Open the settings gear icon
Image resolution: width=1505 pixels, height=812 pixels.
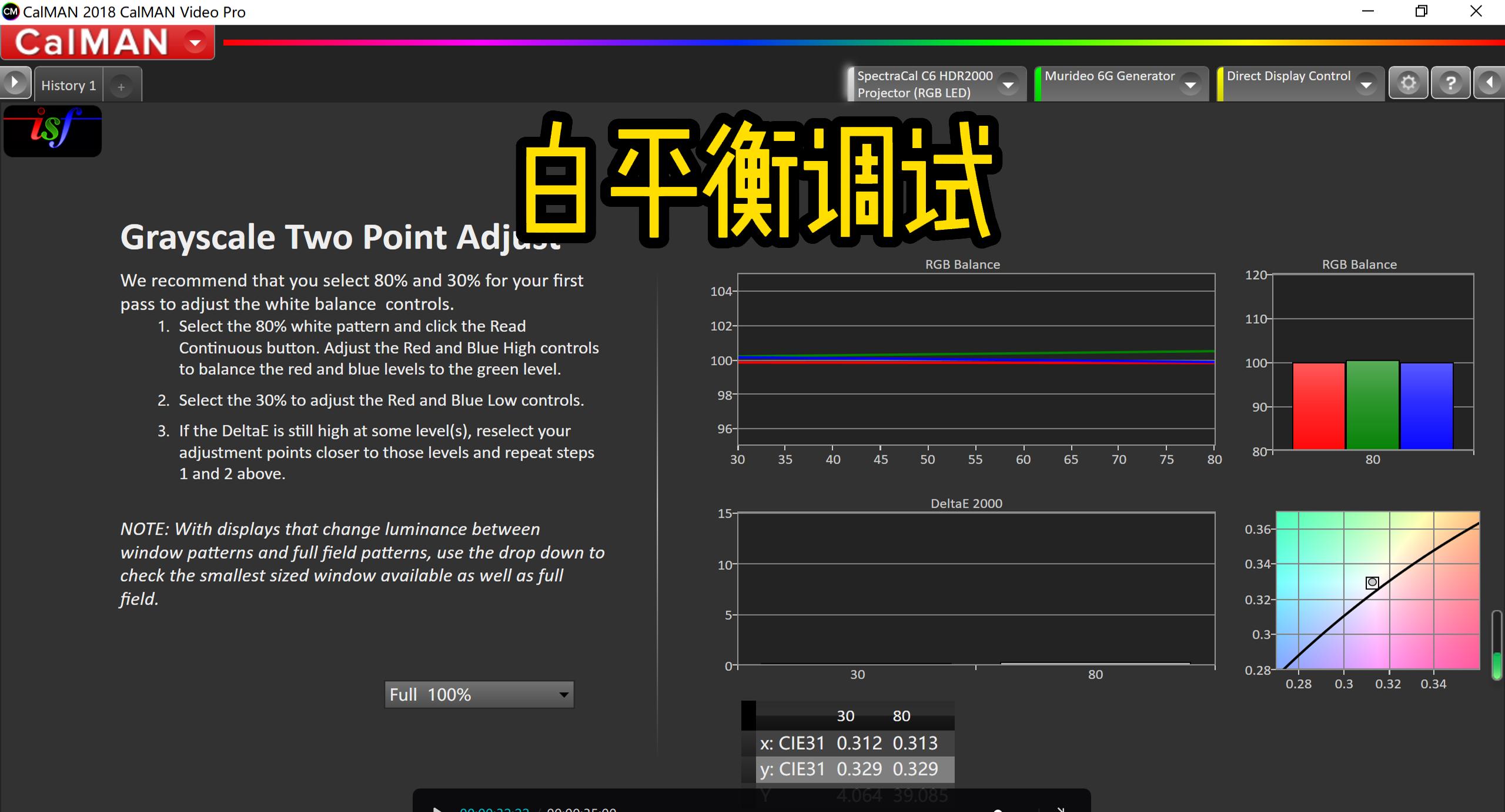[1408, 82]
